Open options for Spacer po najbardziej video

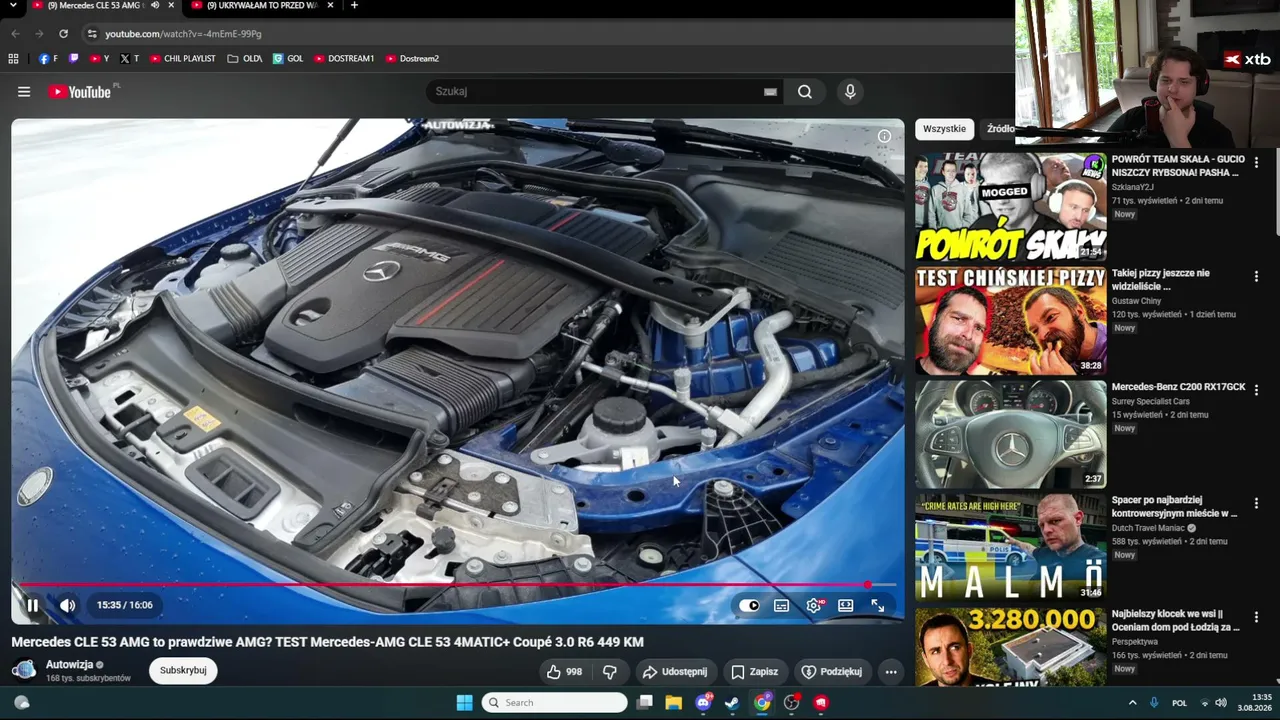pos(1256,503)
